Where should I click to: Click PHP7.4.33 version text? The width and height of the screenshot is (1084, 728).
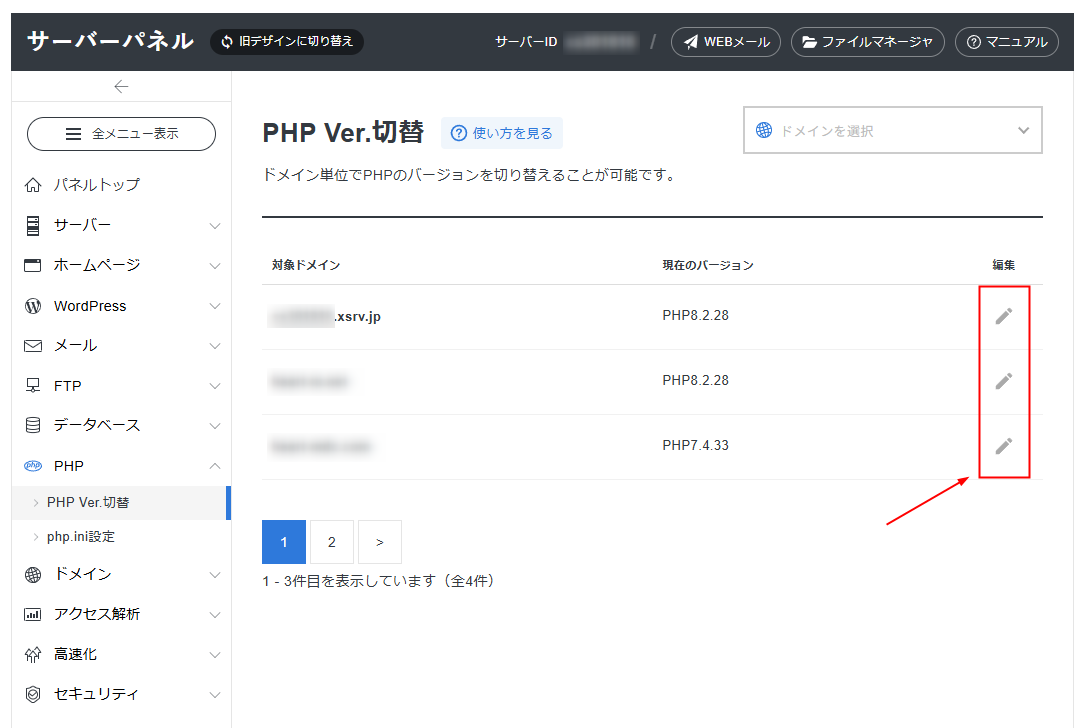click(x=695, y=445)
